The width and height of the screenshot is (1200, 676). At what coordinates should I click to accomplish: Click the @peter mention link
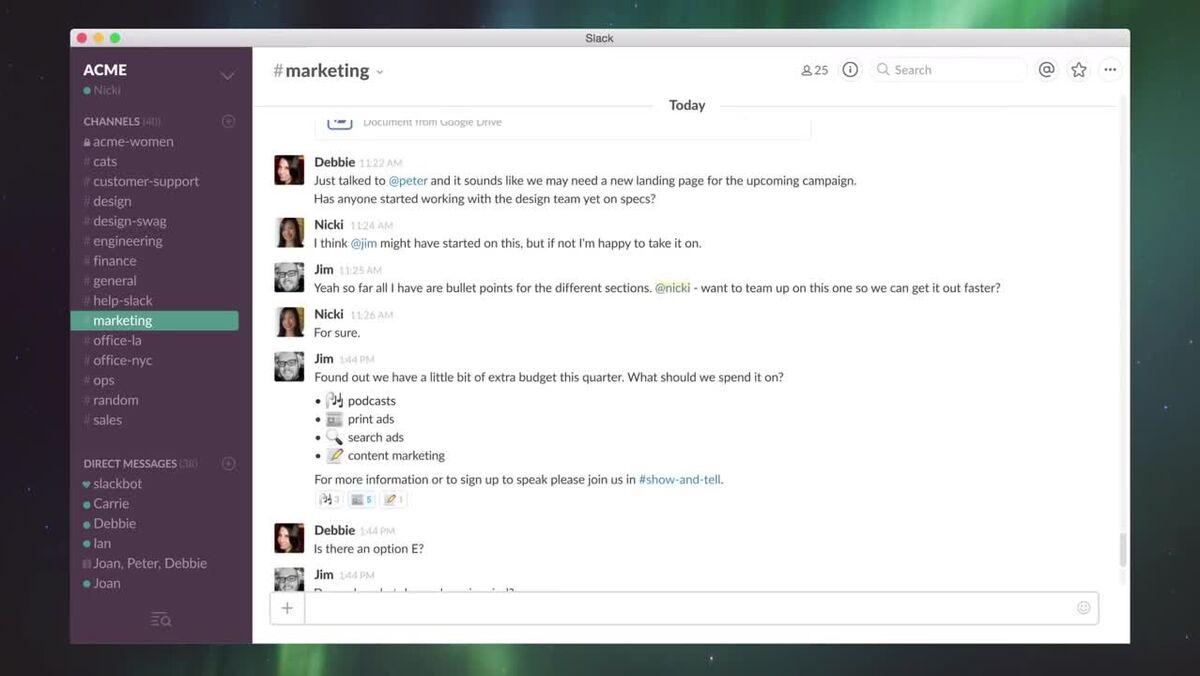click(x=408, y=181)
